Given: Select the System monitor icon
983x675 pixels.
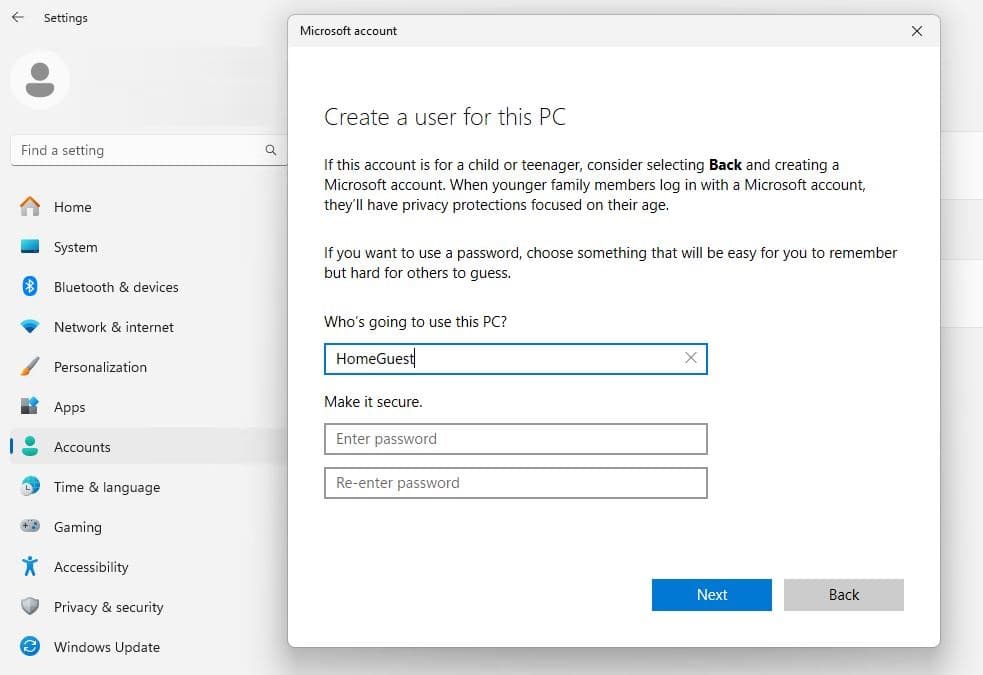Looking at the screenshot, I should click(x=30, y=247).
